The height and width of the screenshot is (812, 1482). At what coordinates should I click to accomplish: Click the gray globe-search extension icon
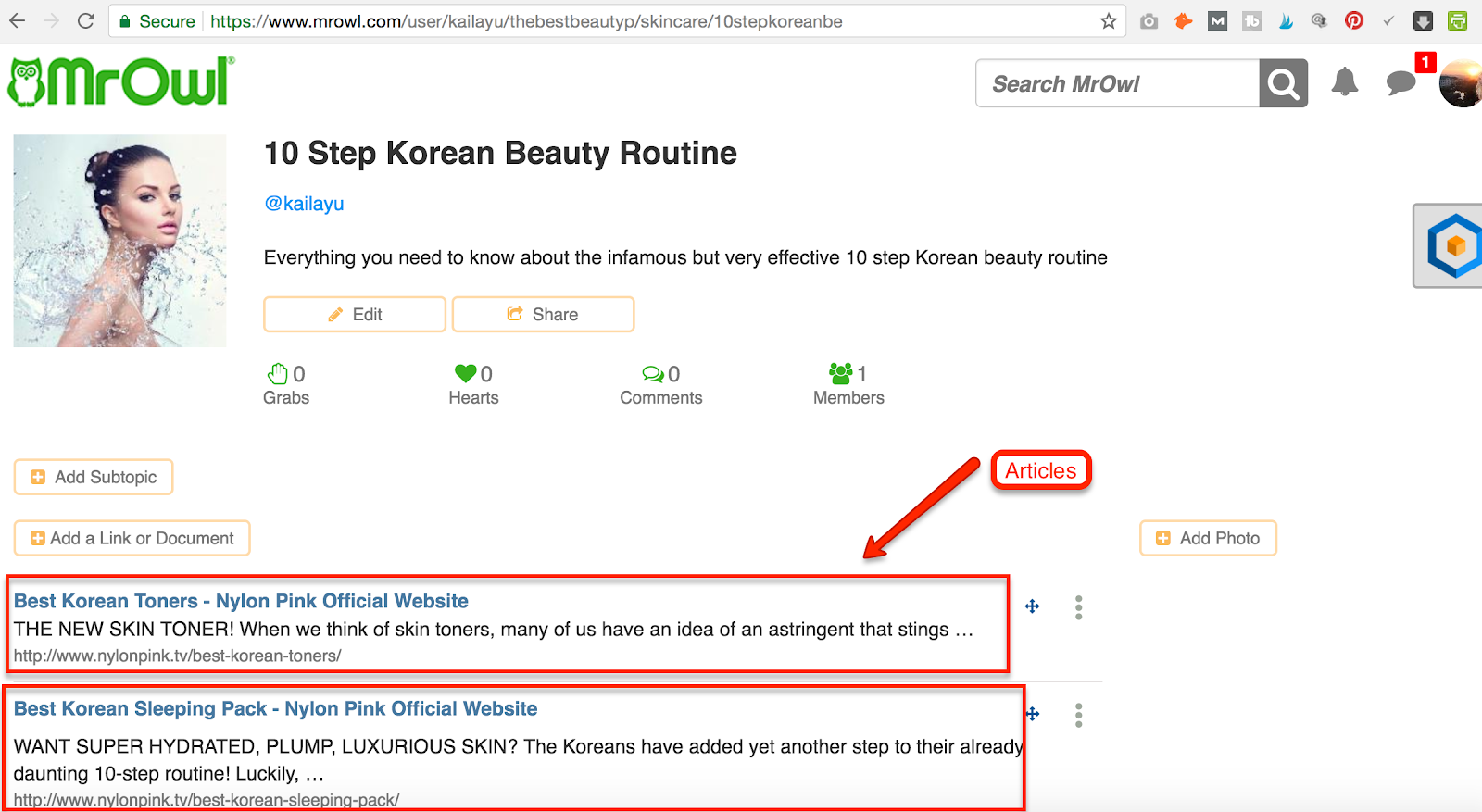pos(1319,20)
